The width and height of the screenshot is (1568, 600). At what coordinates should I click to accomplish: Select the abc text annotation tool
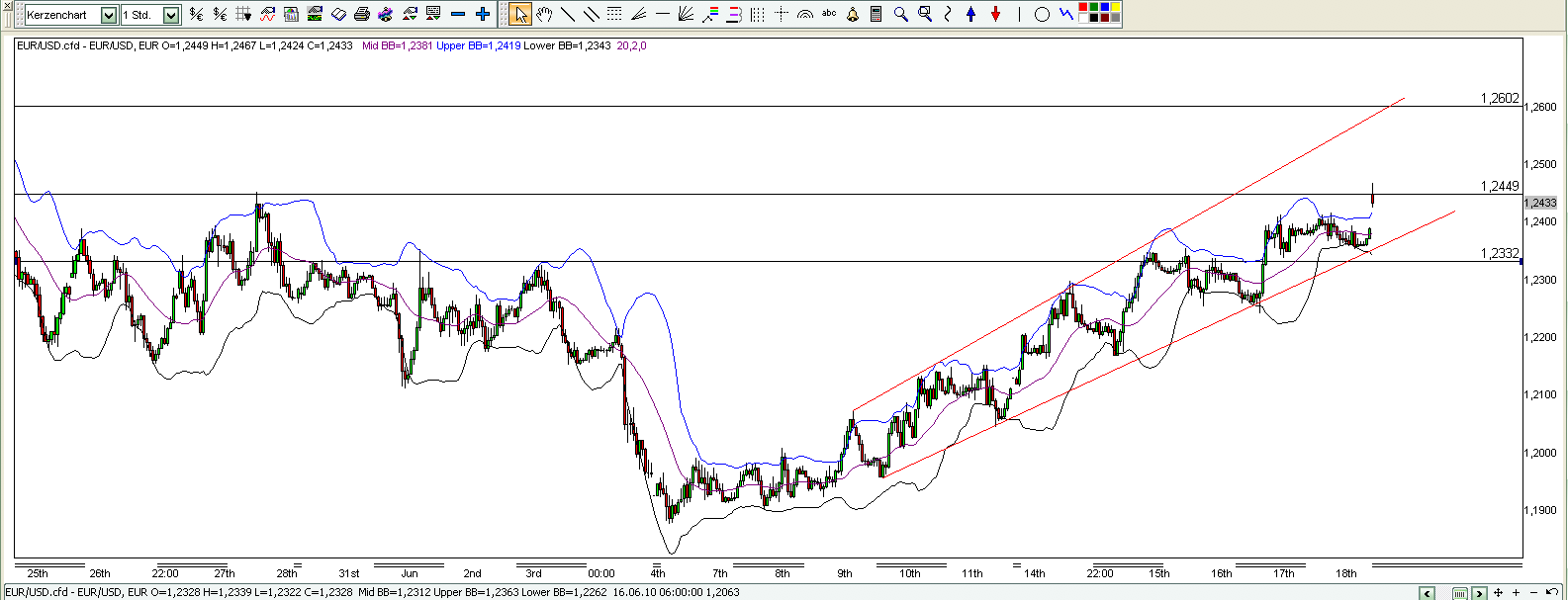click(829, 13)
